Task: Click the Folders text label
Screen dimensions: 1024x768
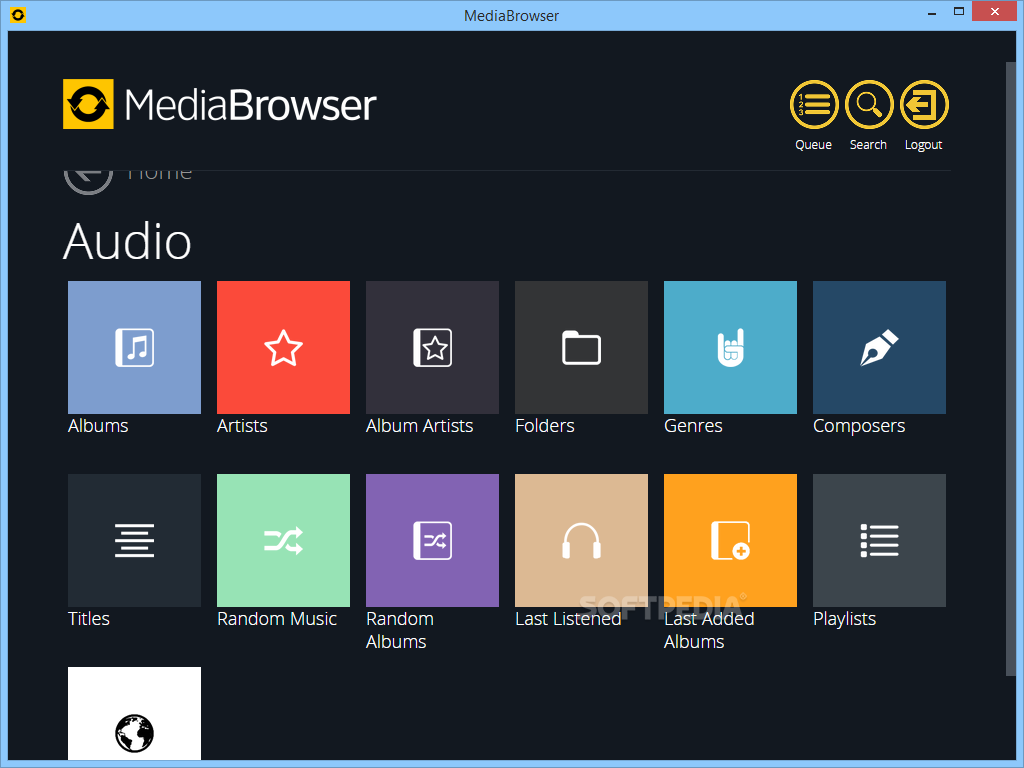Action: pos(545,426)
